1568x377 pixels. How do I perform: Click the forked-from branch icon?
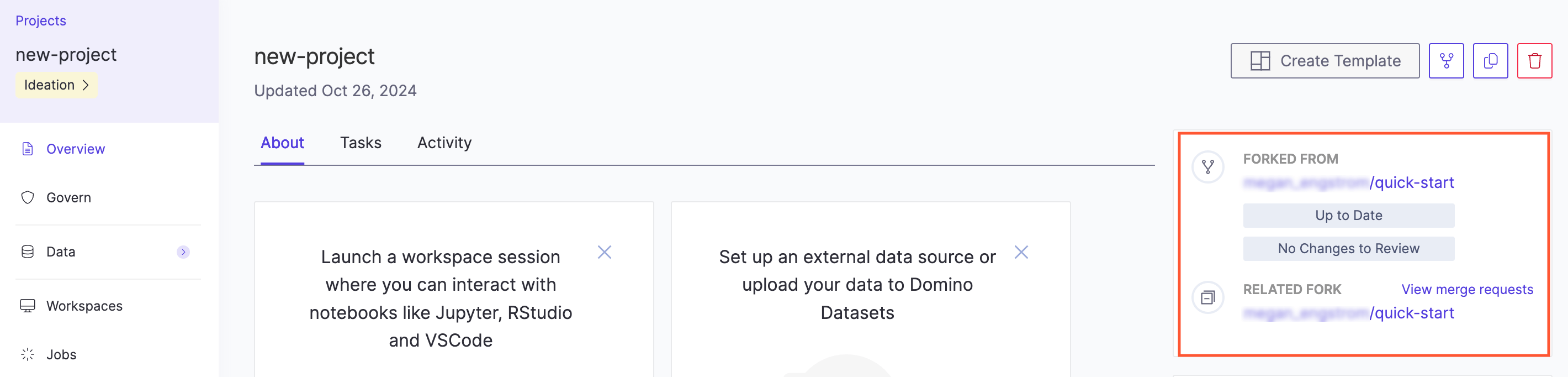1207,167
